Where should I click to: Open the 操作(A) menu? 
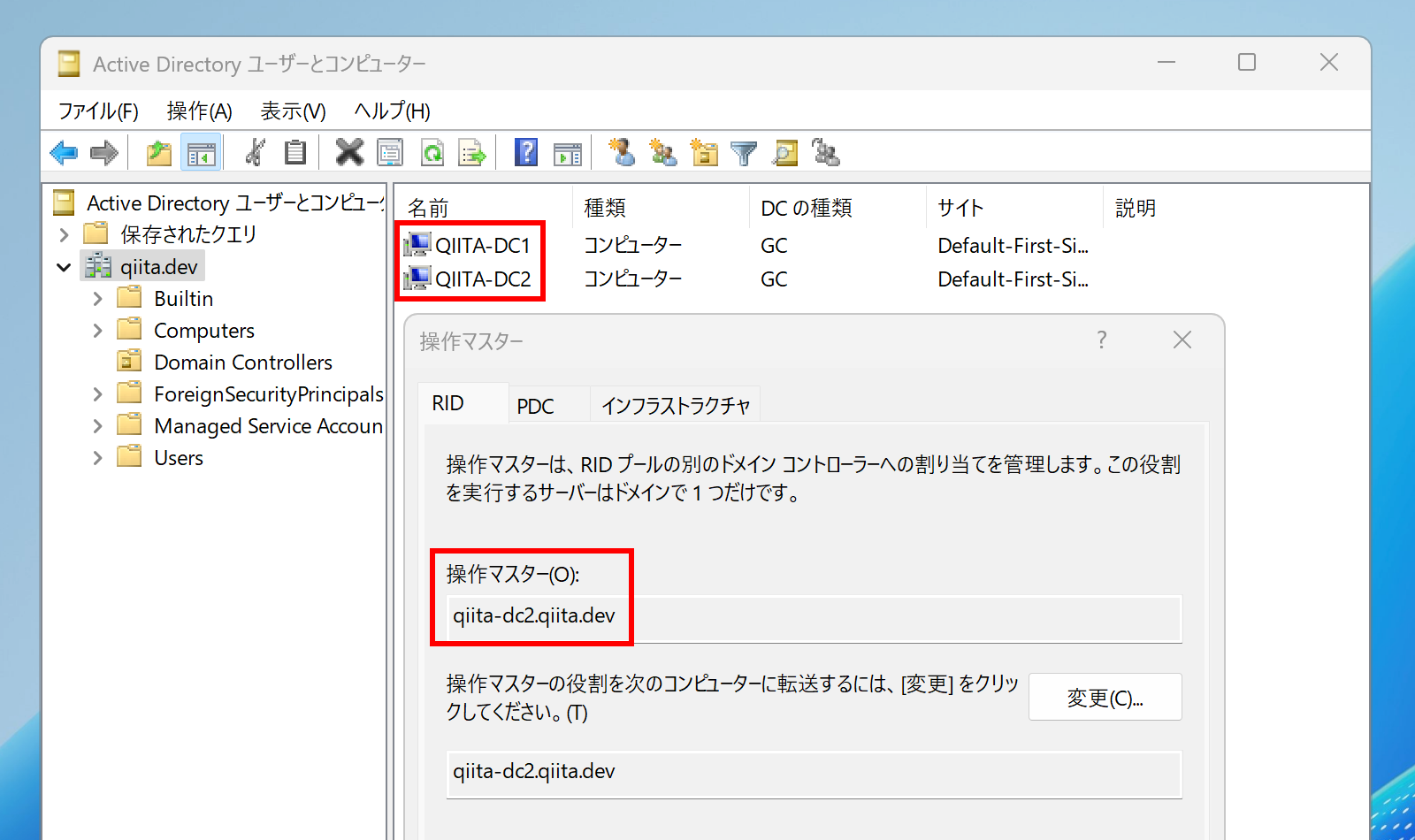point(199,111)
